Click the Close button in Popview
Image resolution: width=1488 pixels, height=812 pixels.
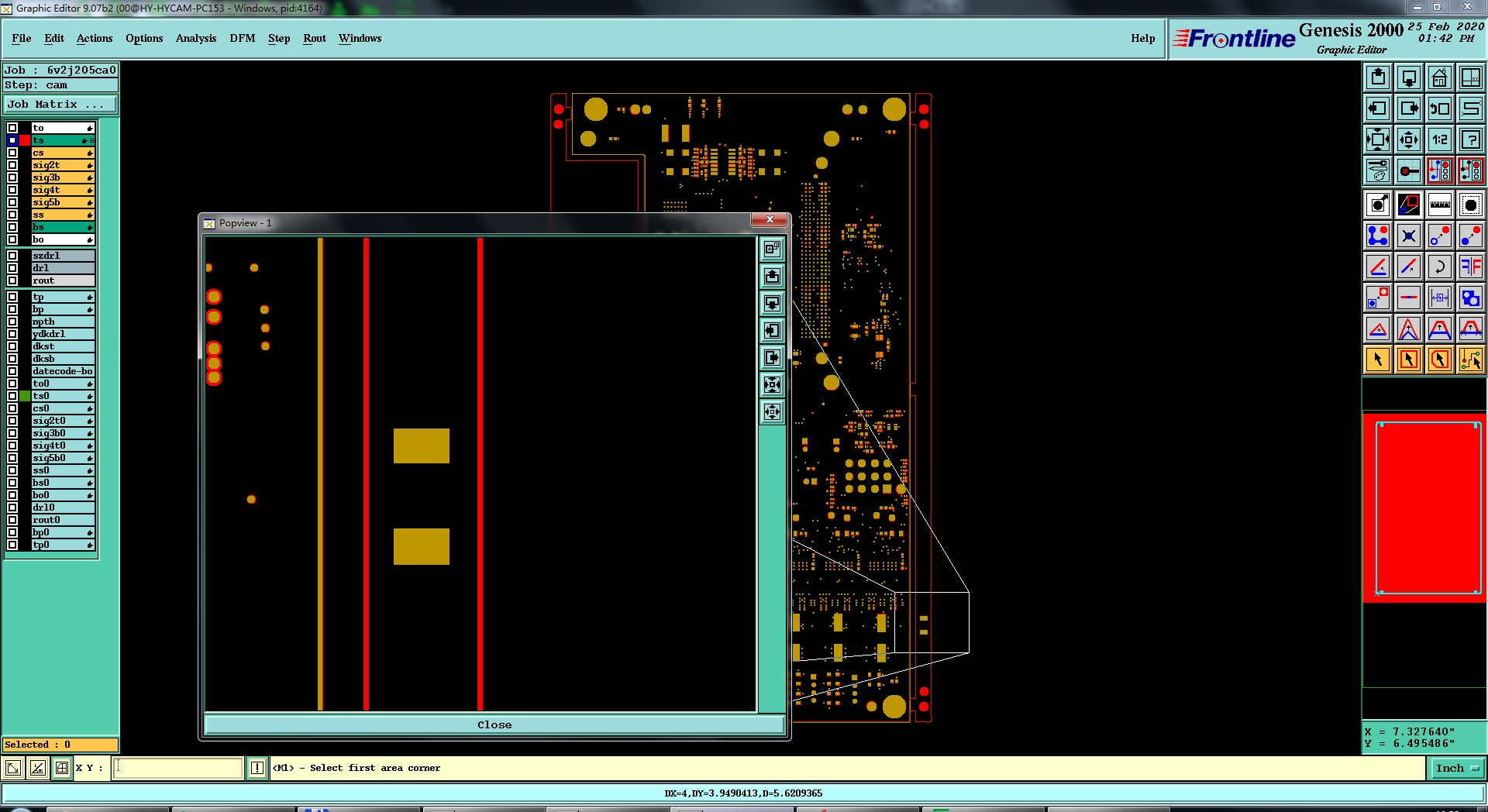click(x=494, y=725)
